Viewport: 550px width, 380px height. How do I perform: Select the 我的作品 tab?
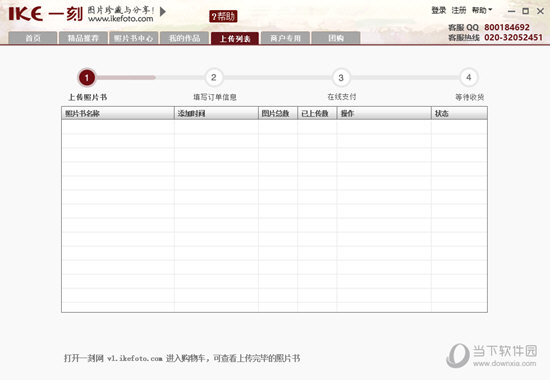(x=185, y=38)
